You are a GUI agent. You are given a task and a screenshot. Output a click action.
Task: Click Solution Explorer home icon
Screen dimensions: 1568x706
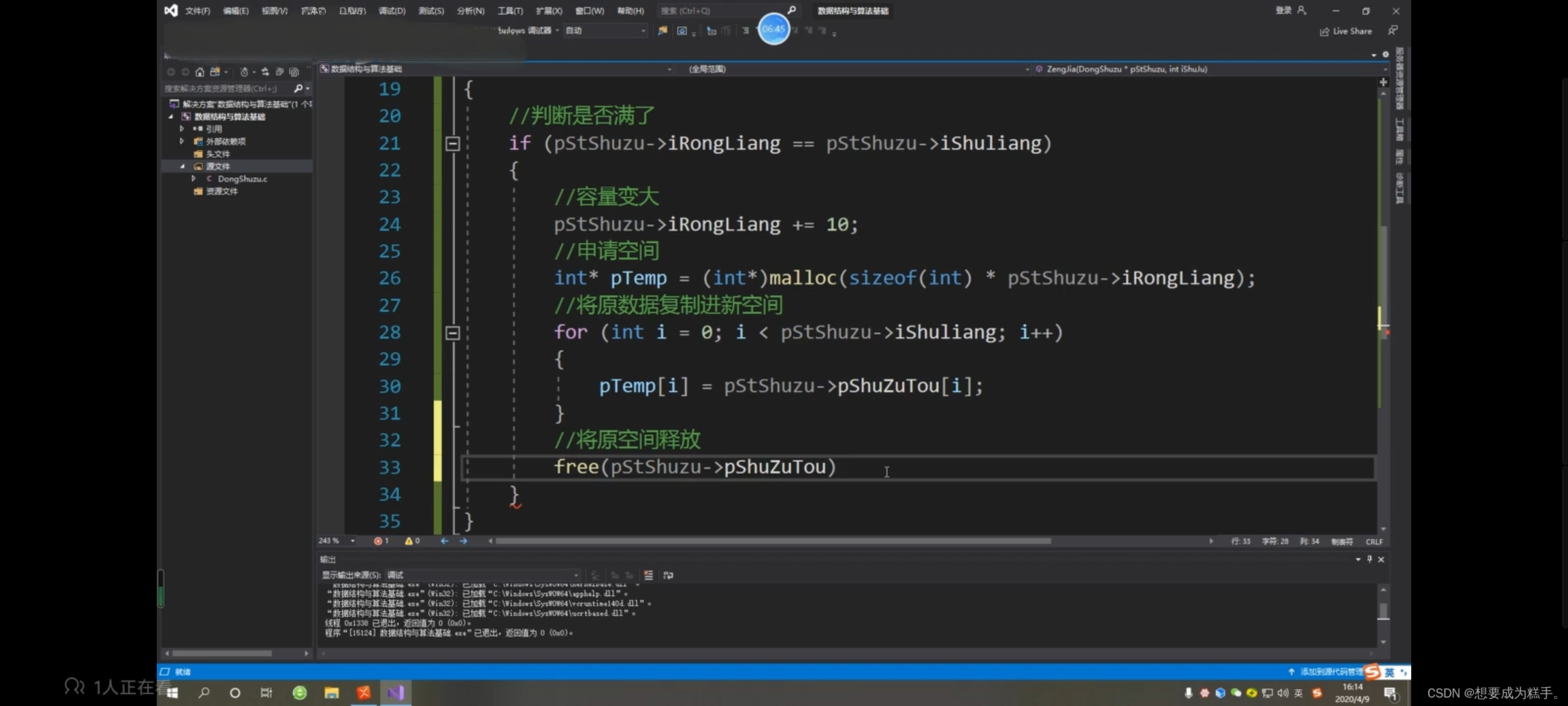pyautogui.click(x=200, y=72)
